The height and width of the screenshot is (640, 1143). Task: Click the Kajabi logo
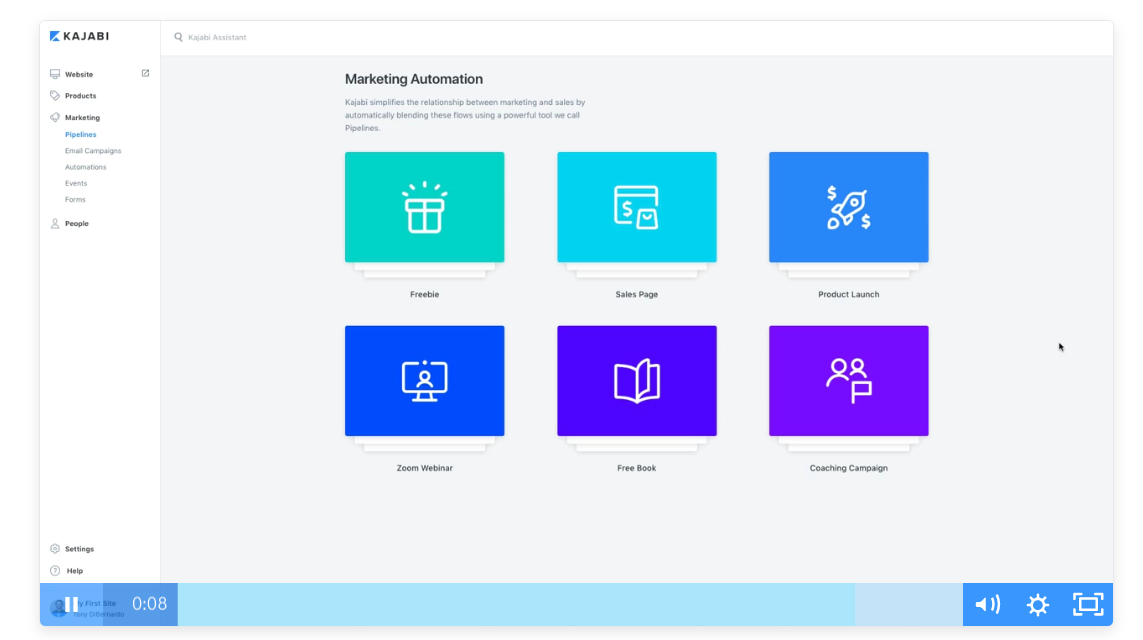click(x=79, y=36)
